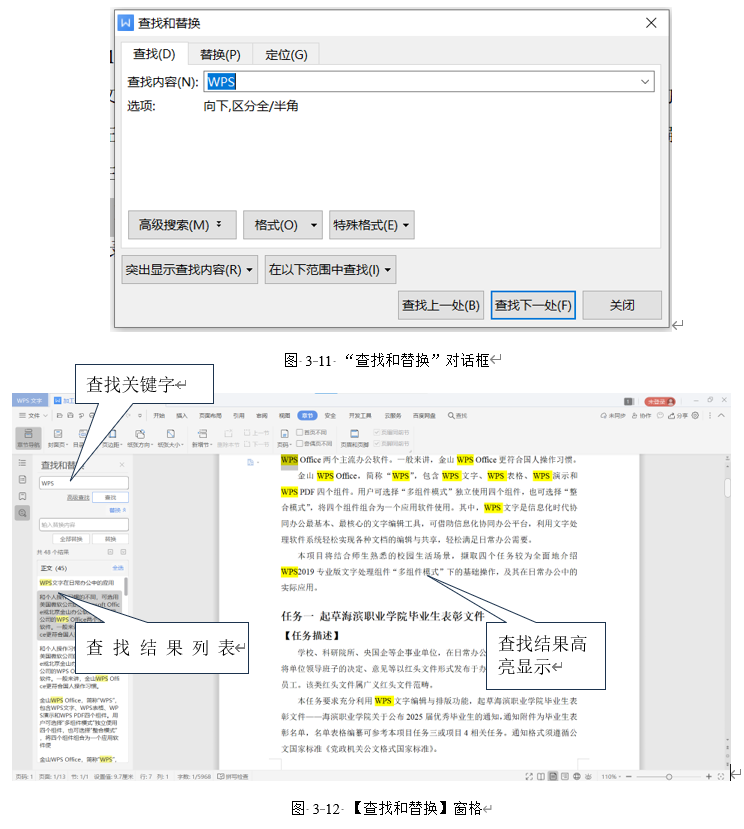Select the 云服务 ribbon tab
Screen dimensions: 744x829
pyautogui.click(x=393, y=416)
